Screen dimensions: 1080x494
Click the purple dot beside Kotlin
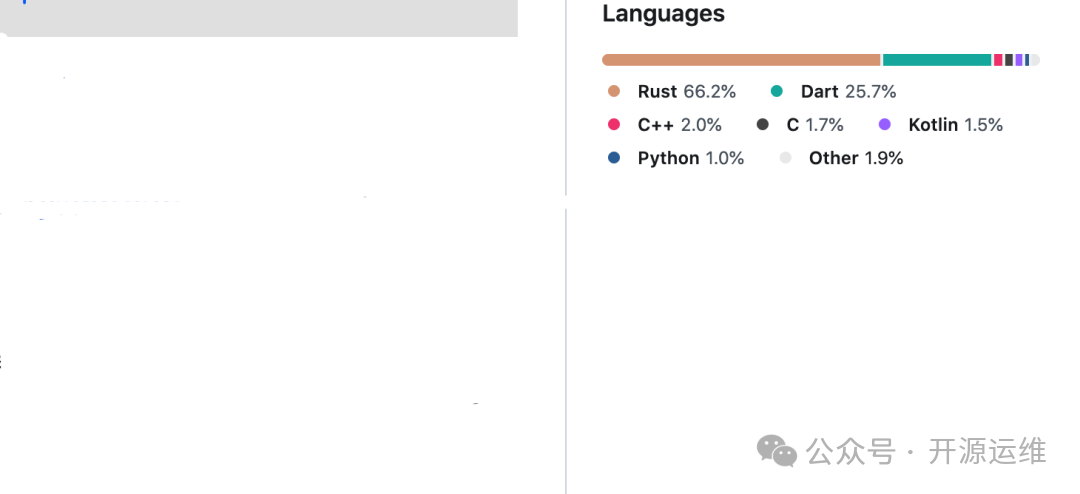(x=885, y=125)
